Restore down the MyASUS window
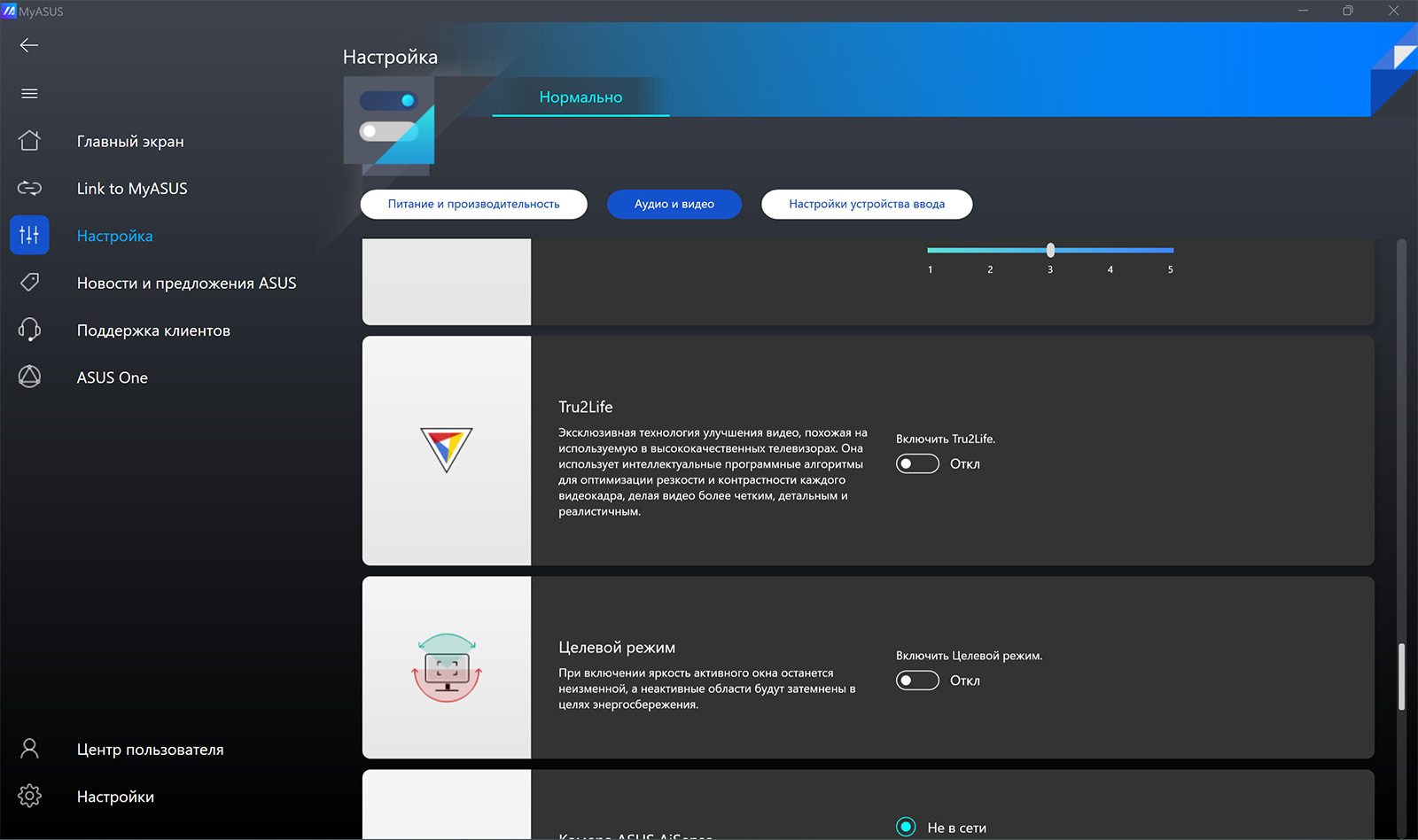Screen dimensions: 1418x840 (1348, 11)
